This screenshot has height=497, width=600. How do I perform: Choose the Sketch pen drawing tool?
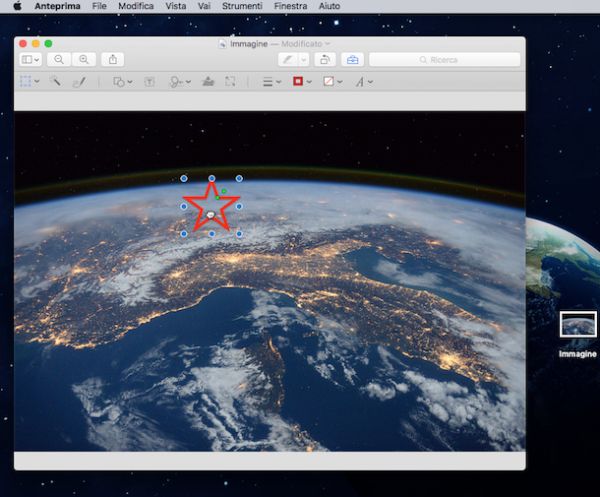click(x=80, y=81)
